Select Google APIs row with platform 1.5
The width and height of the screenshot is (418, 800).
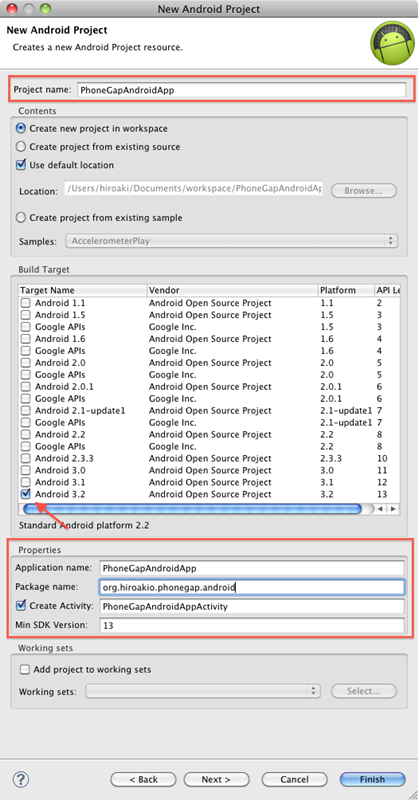[209, 327]
